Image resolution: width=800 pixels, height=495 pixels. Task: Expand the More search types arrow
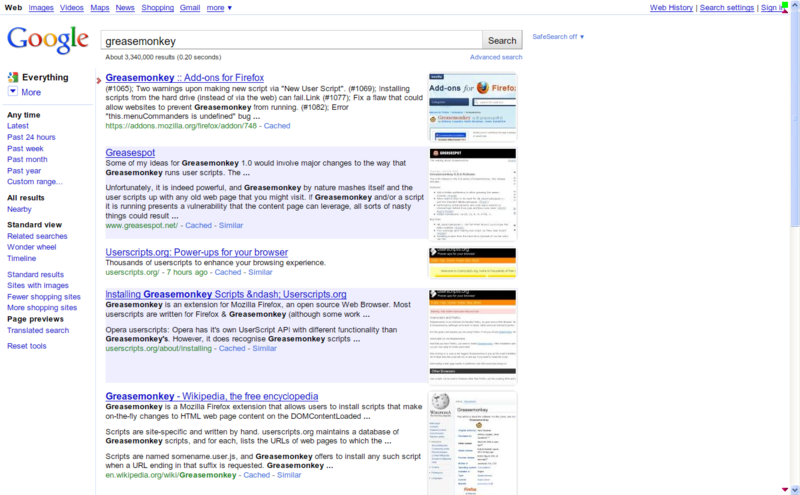[x=13, y=91]
